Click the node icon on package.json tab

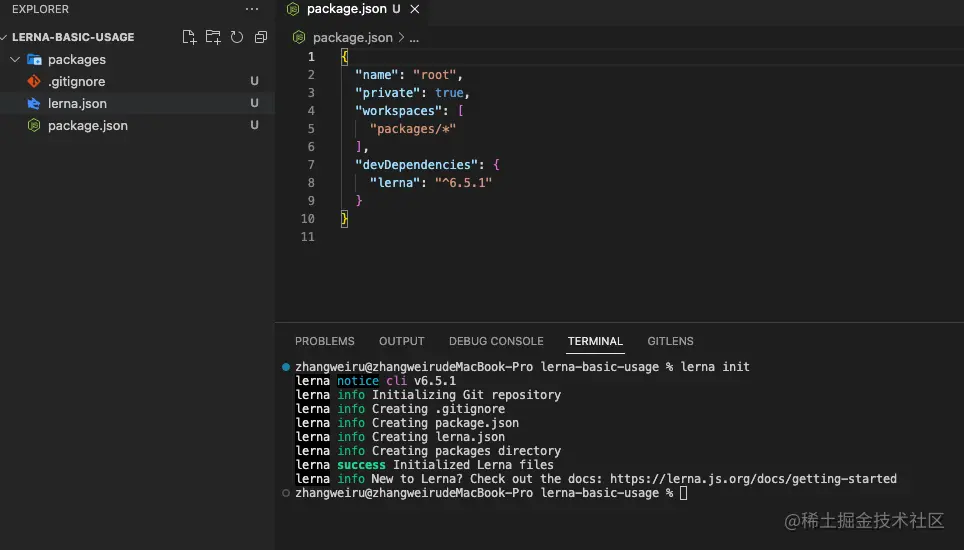293,9
